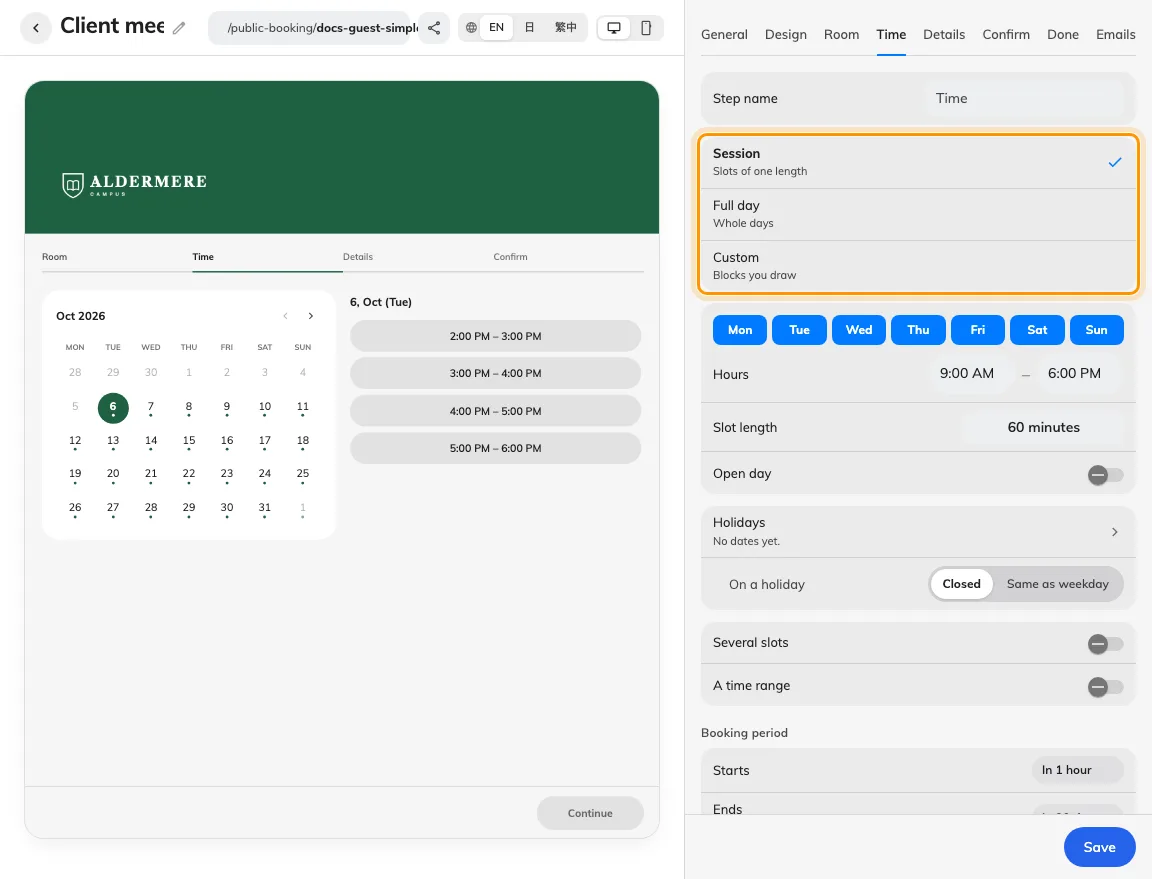Select October 15 in the calendar
Image resolution: width=1152 pixels, height=879 pixels.
[189, 442]
